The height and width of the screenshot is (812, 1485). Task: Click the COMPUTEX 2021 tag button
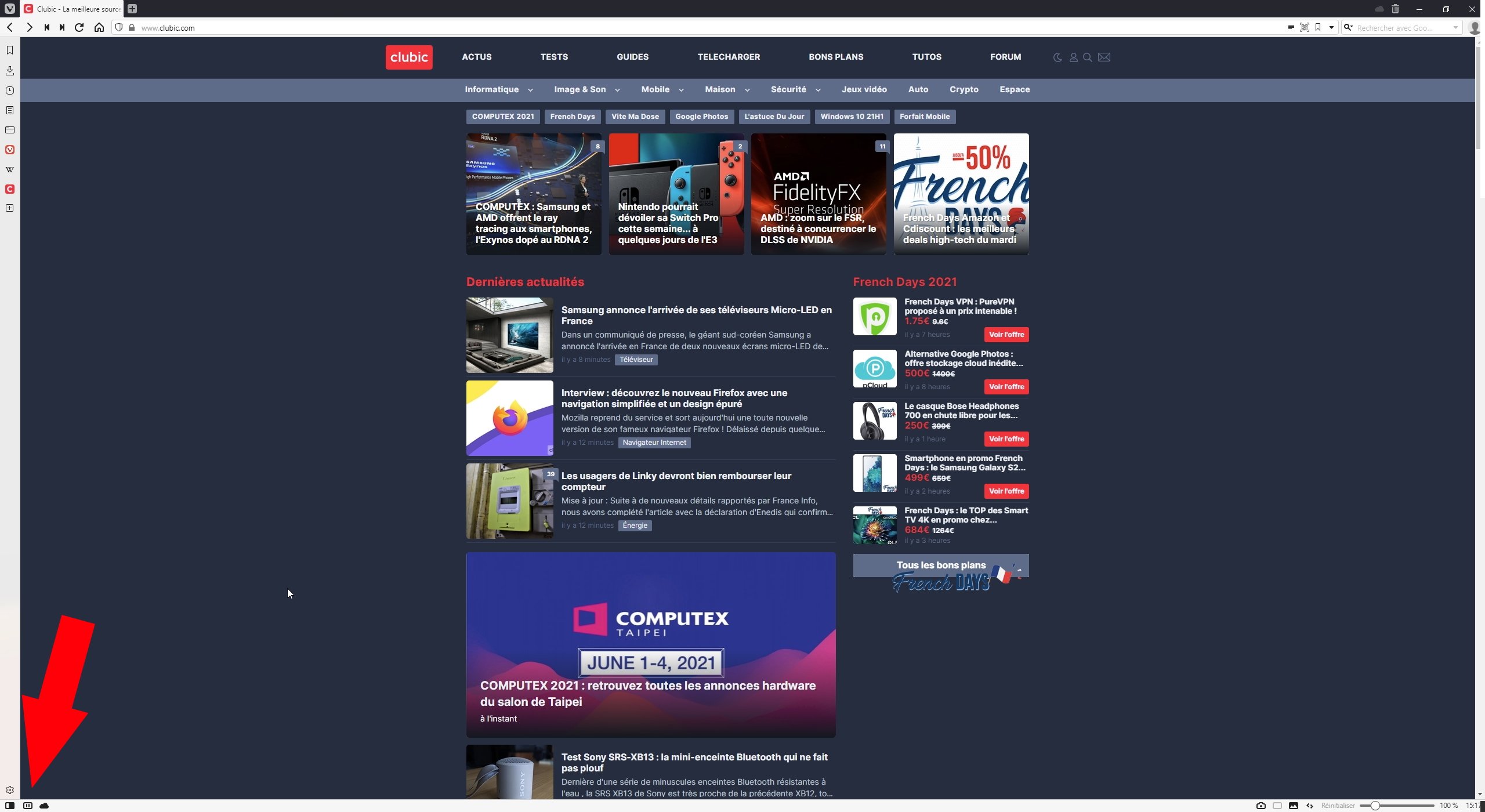[x=502, y=117]
